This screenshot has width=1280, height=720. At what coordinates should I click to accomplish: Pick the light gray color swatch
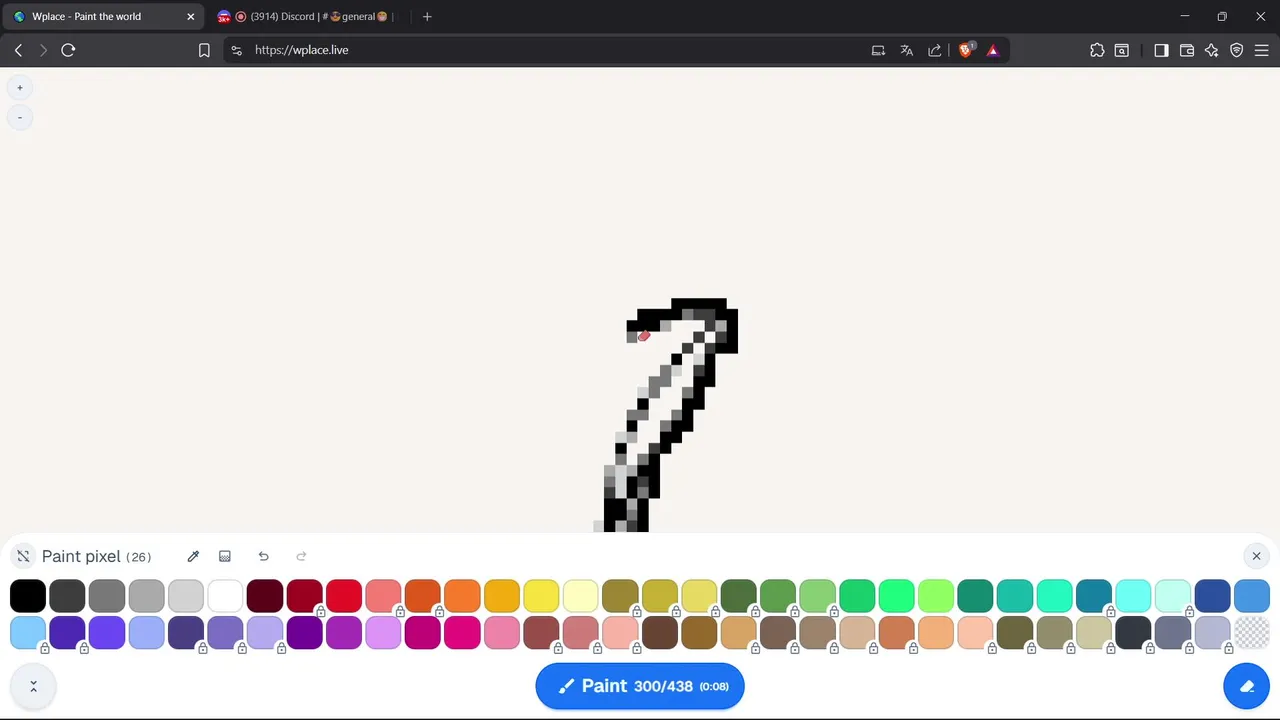pyautogui.click(x=185, y=596)
